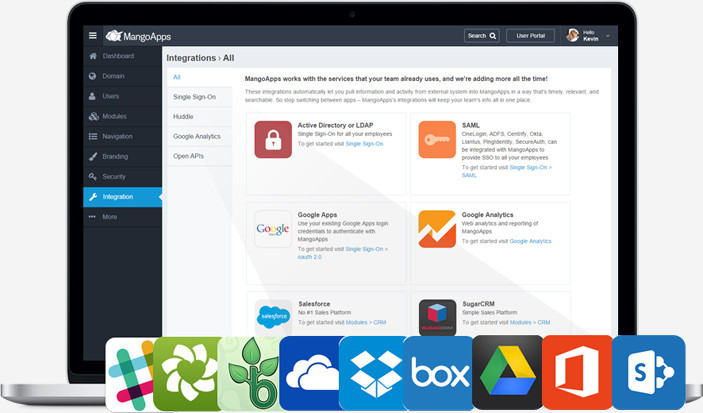Image resolution: width=703 pixels, height=413 pixels.
Task: Open Dashboard in sidebar
Action: coord(122,56)
